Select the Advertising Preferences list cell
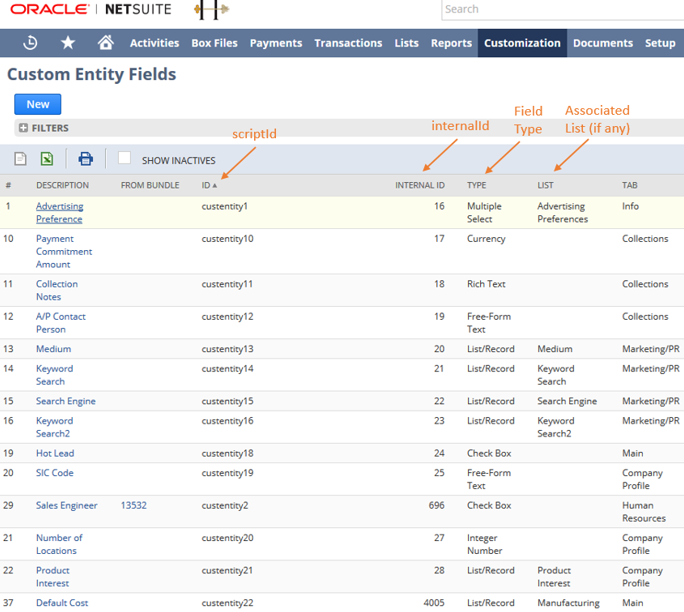Screen dimensions: 684x612 562,212
